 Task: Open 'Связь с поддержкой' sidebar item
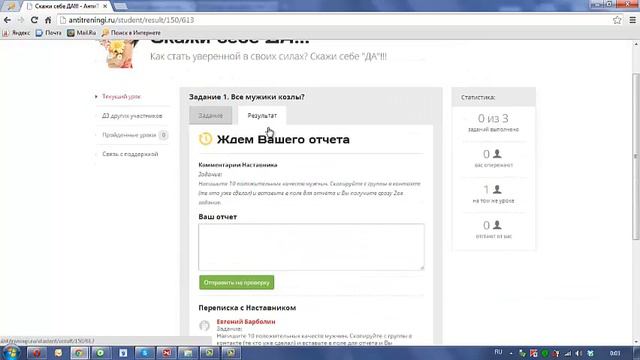tap(130, 154)
